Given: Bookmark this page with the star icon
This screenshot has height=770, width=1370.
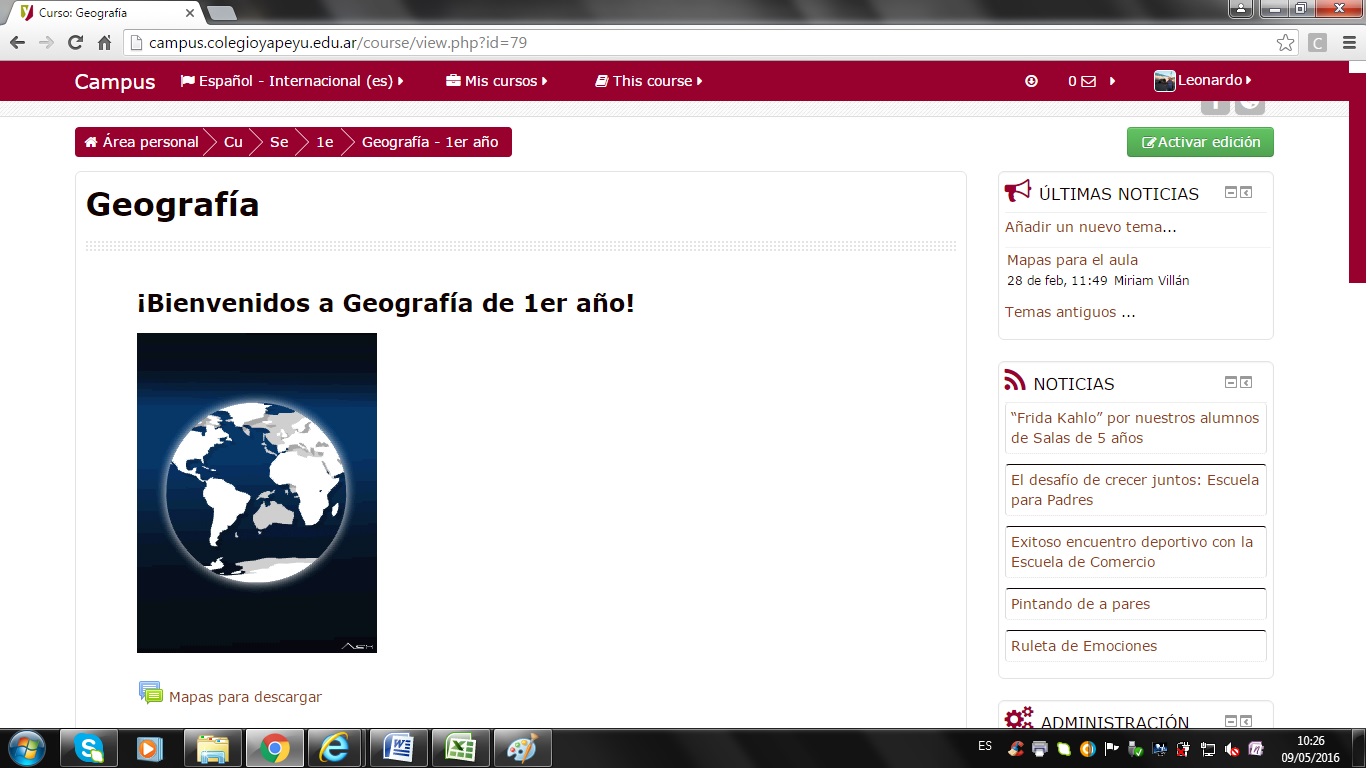Looking at the screenshot, I should [x=1285, y=43].
